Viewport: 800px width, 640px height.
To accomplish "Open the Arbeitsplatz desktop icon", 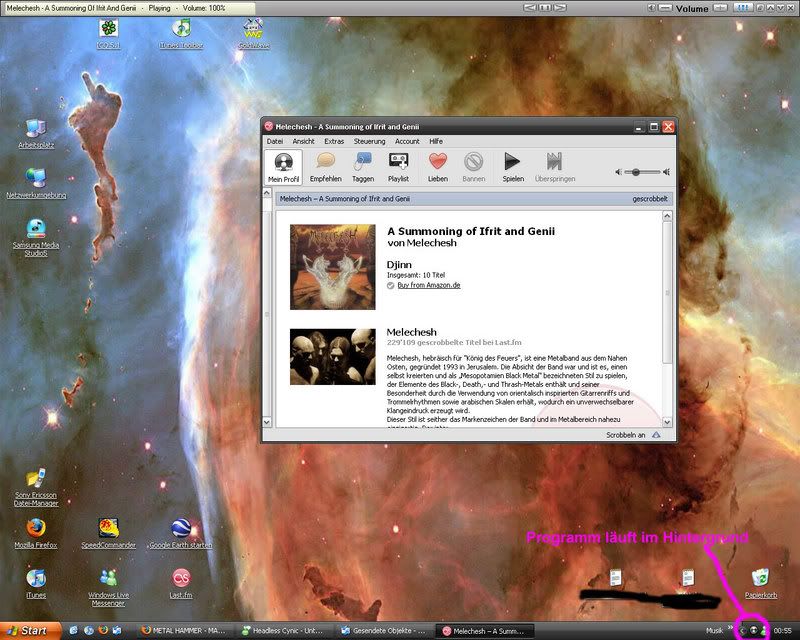I will (36, 134).
